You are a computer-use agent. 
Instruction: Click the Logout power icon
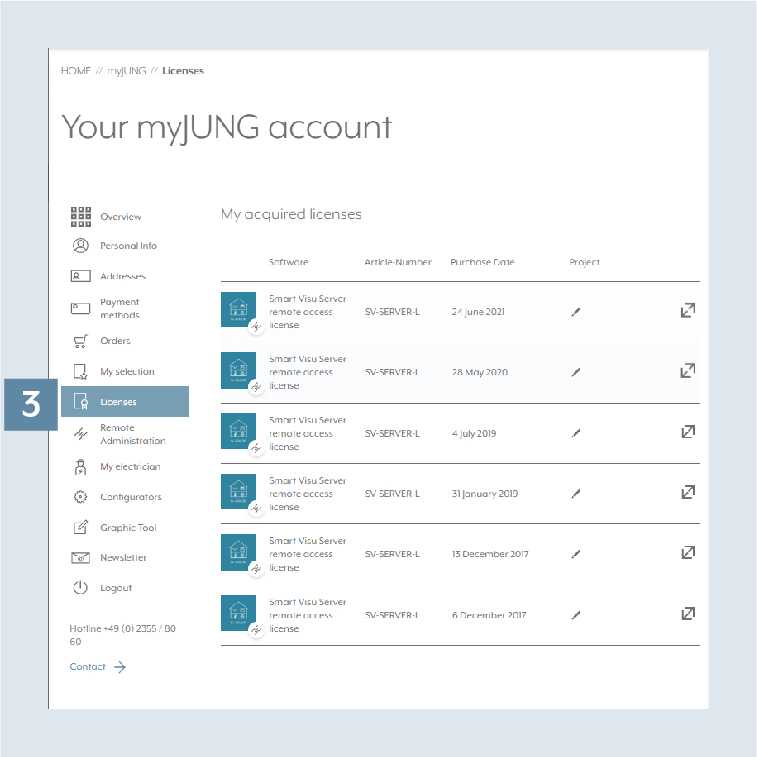pyautogui.click(x=81, y=588)
